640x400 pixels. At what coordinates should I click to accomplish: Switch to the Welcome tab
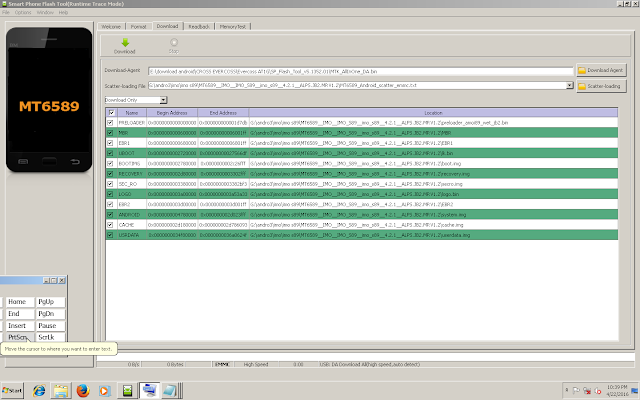111,27
